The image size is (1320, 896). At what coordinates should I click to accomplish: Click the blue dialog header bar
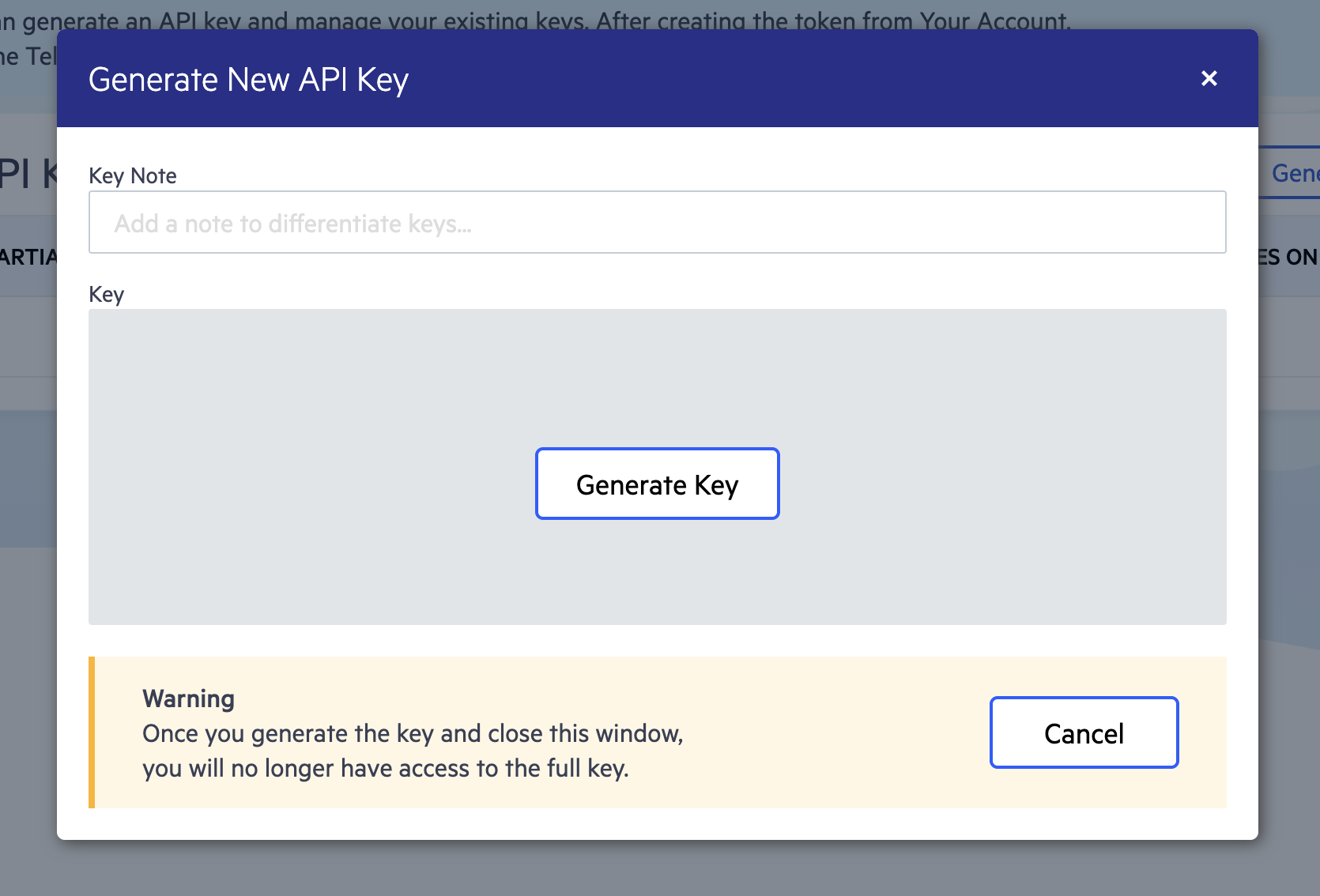pyautogui.click(x=711, y=78)
